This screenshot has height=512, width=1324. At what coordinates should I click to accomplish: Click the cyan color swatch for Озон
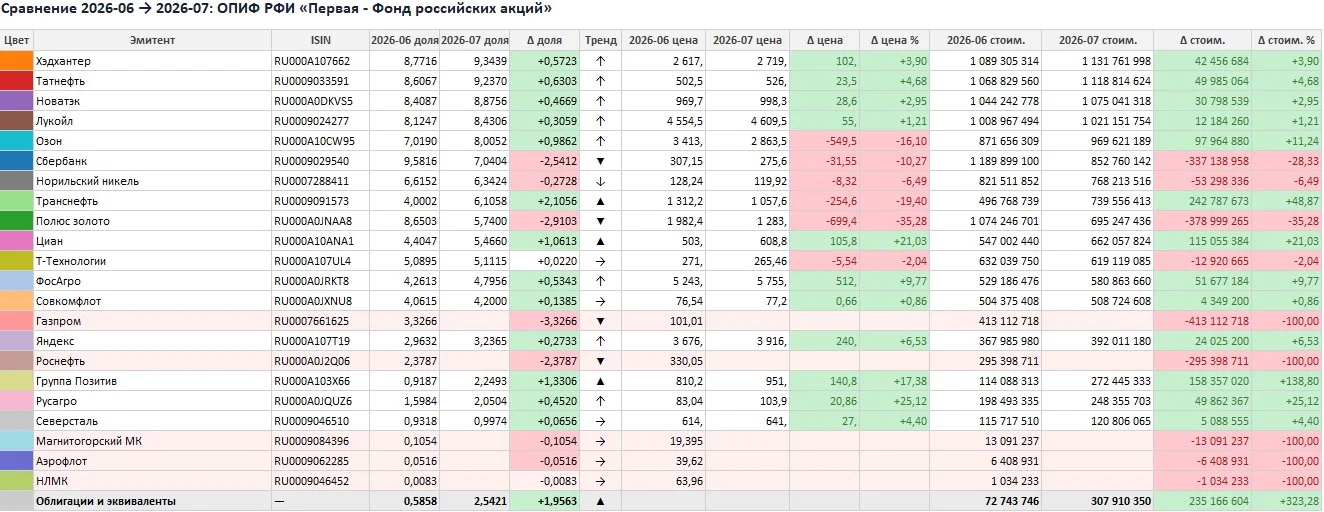click(17, 141)
